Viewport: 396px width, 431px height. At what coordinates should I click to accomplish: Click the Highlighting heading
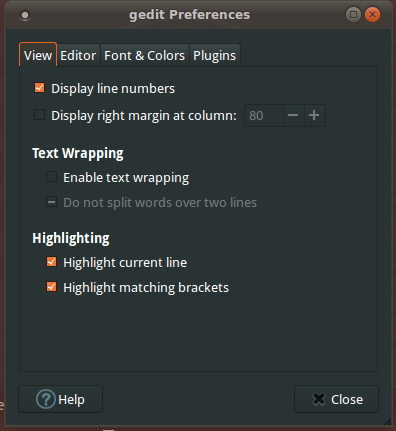[x=71, y=238]
